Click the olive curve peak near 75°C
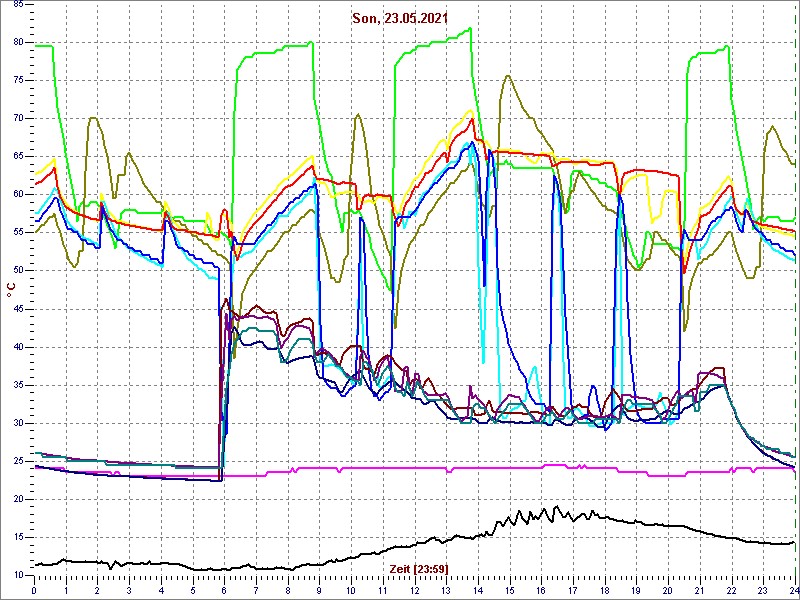 coord(508,76)
